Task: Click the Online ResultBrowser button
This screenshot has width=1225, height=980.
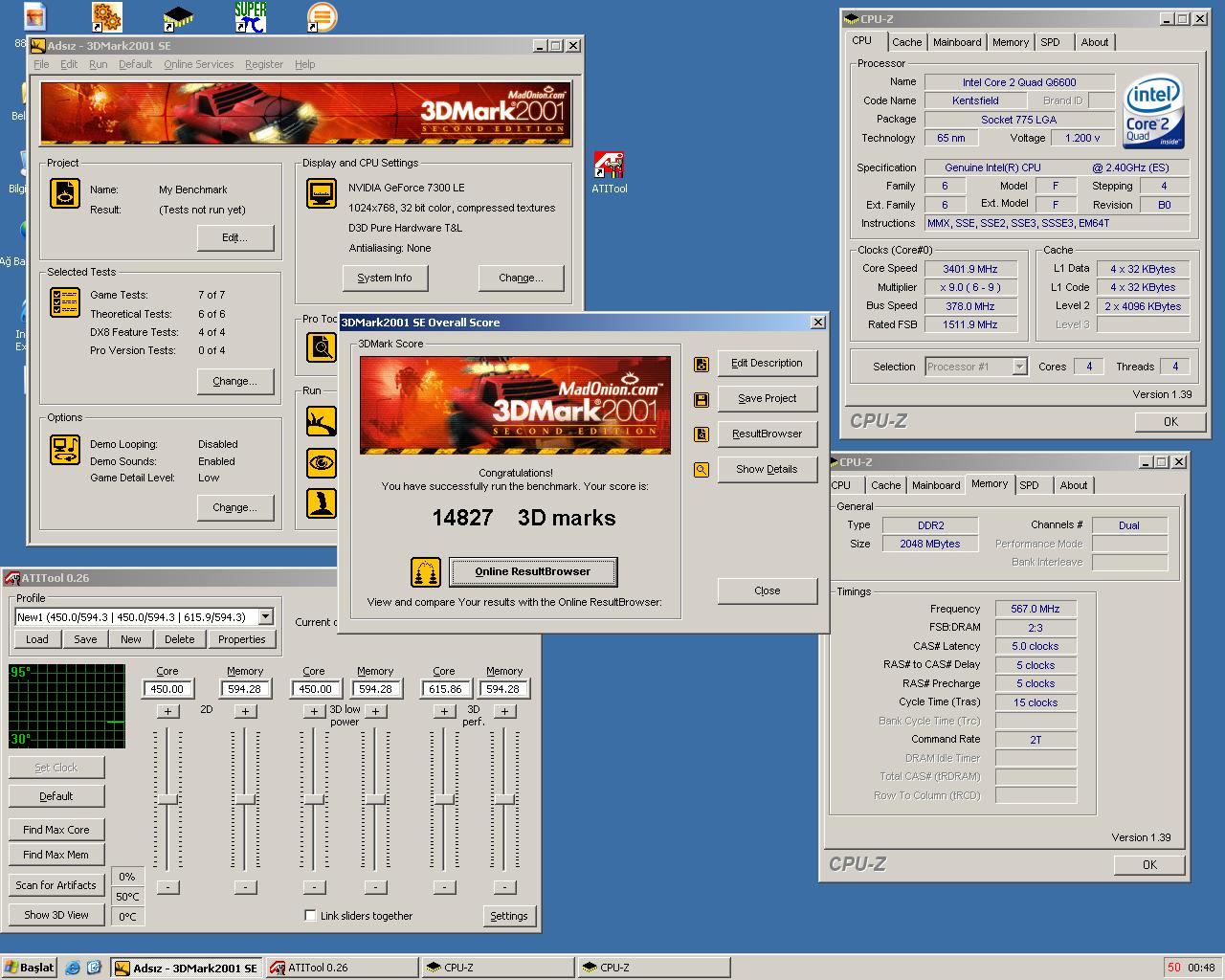Action: pyautogui.click(x=533, y=572)
